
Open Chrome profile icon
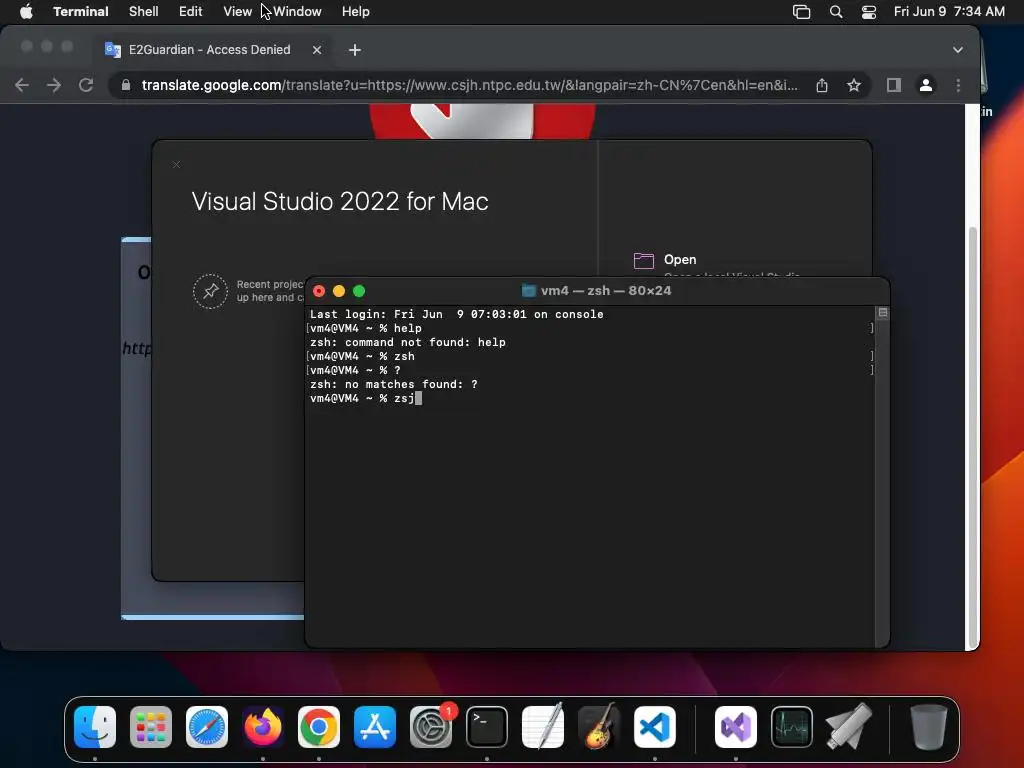[925, 85]
